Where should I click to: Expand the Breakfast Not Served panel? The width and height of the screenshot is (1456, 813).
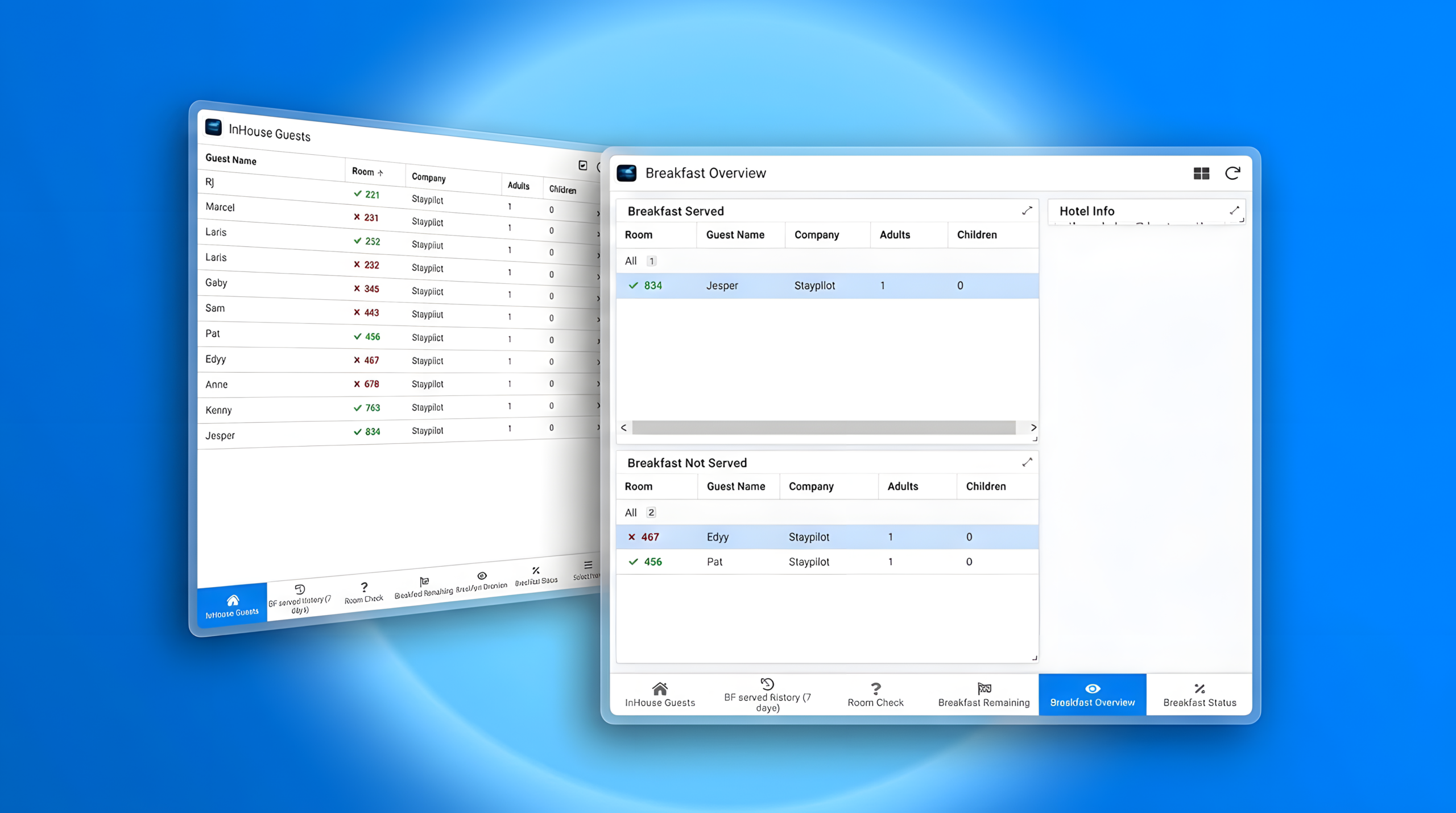coord(1027,463)
